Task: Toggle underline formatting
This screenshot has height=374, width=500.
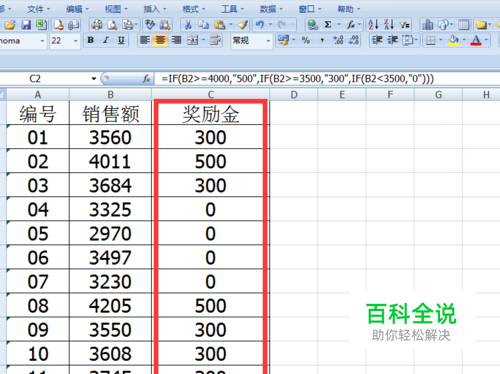Action: coord(121,41)
